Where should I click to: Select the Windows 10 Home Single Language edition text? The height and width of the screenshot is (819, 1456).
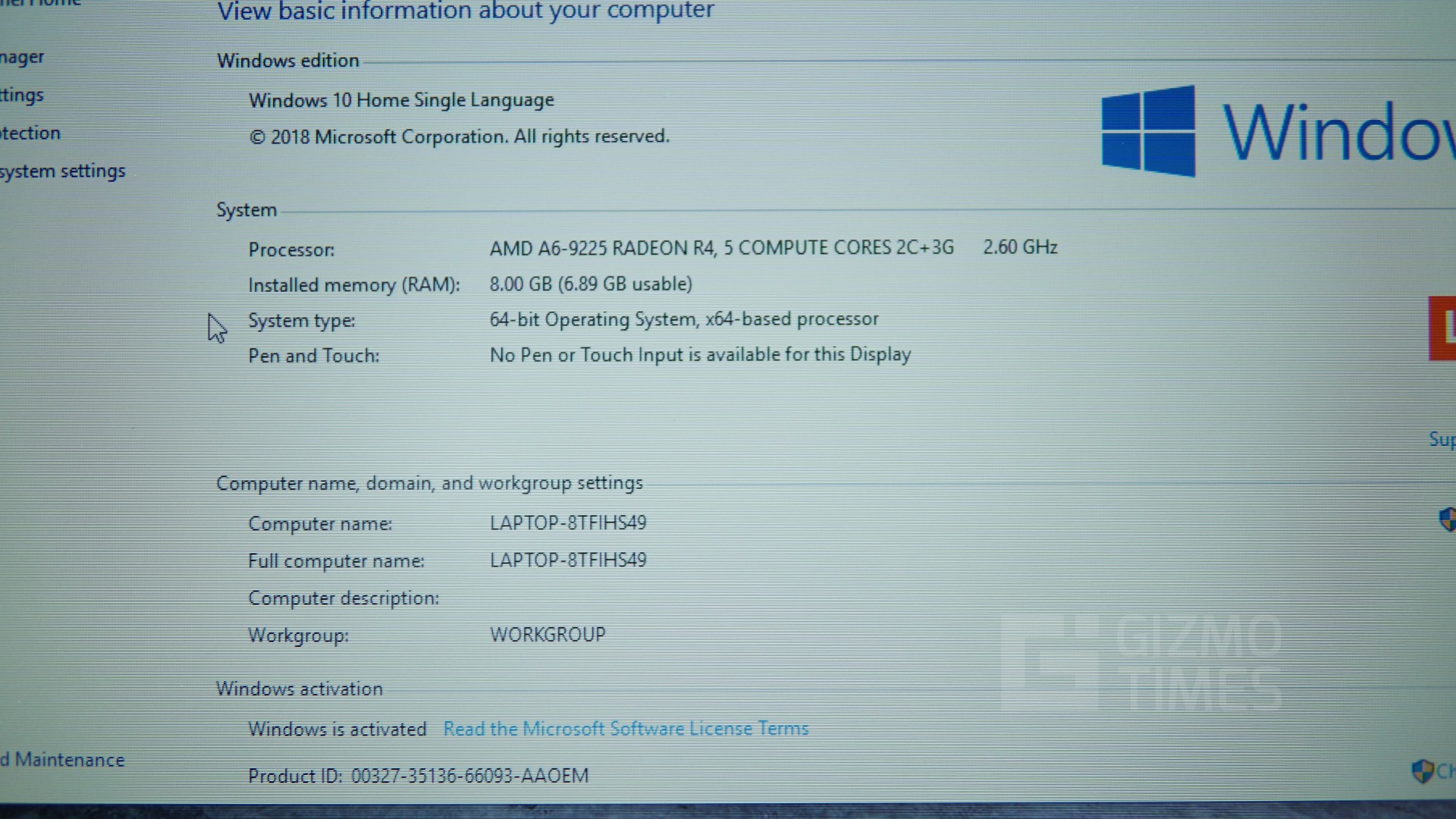[400, 99]
